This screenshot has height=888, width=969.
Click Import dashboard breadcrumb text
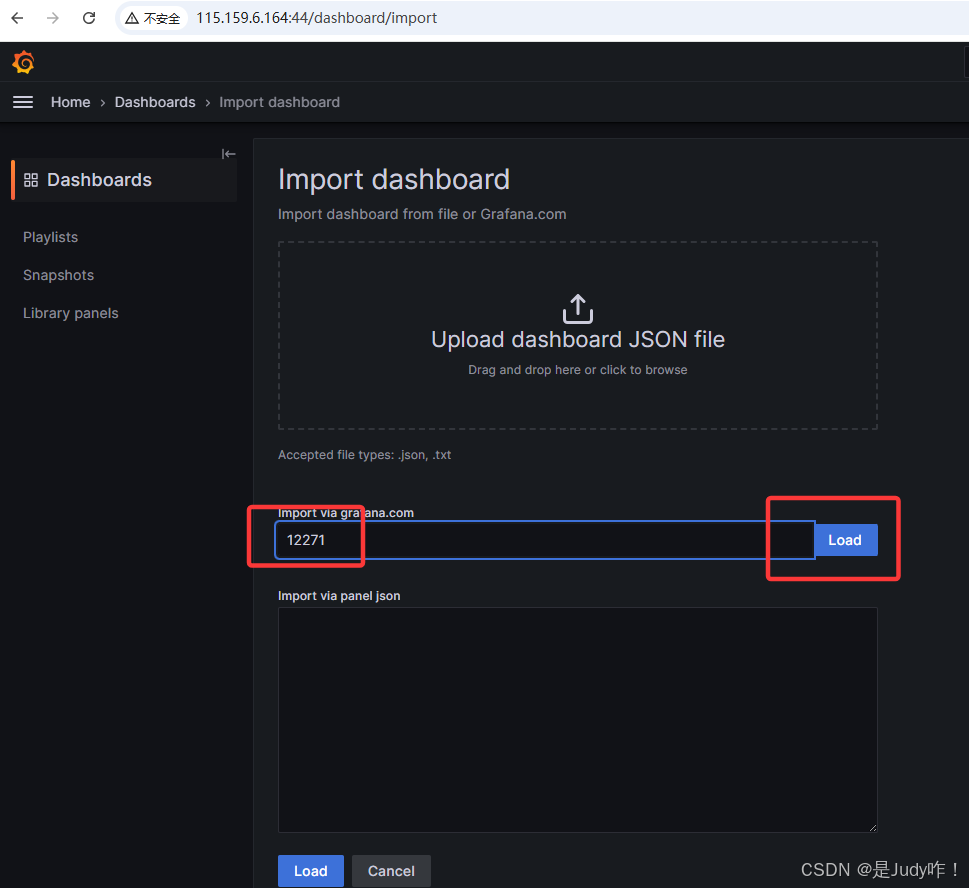point(279,102)
